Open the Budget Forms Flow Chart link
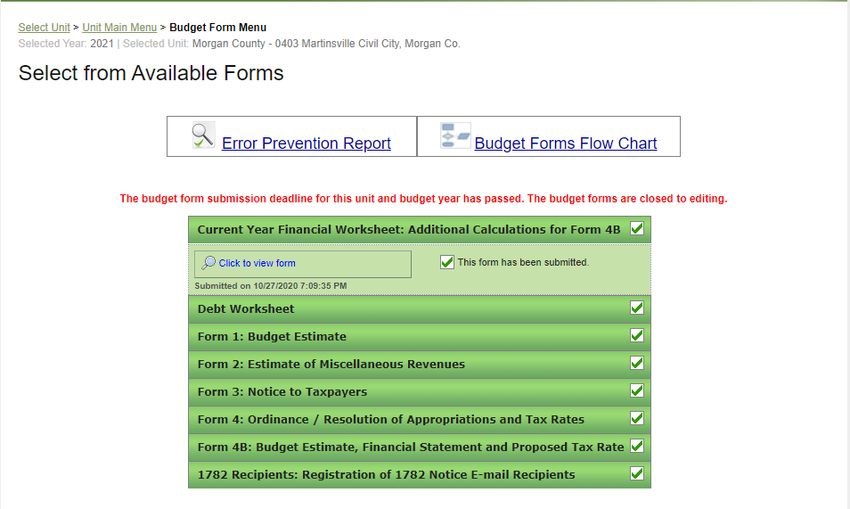This screenshot has height=509, width=850. tap(565, 143)
